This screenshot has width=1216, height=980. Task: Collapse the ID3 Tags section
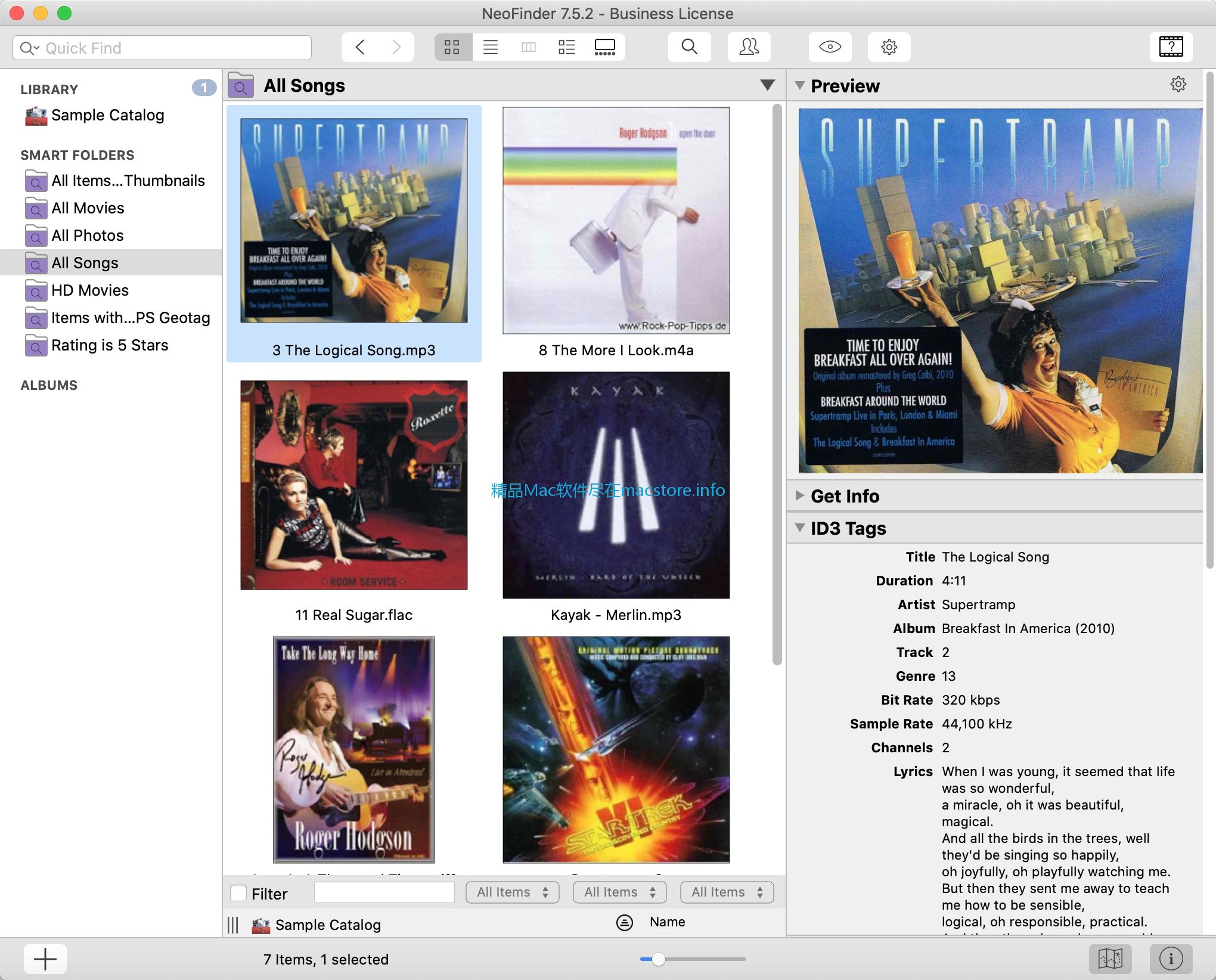[800, 528]
